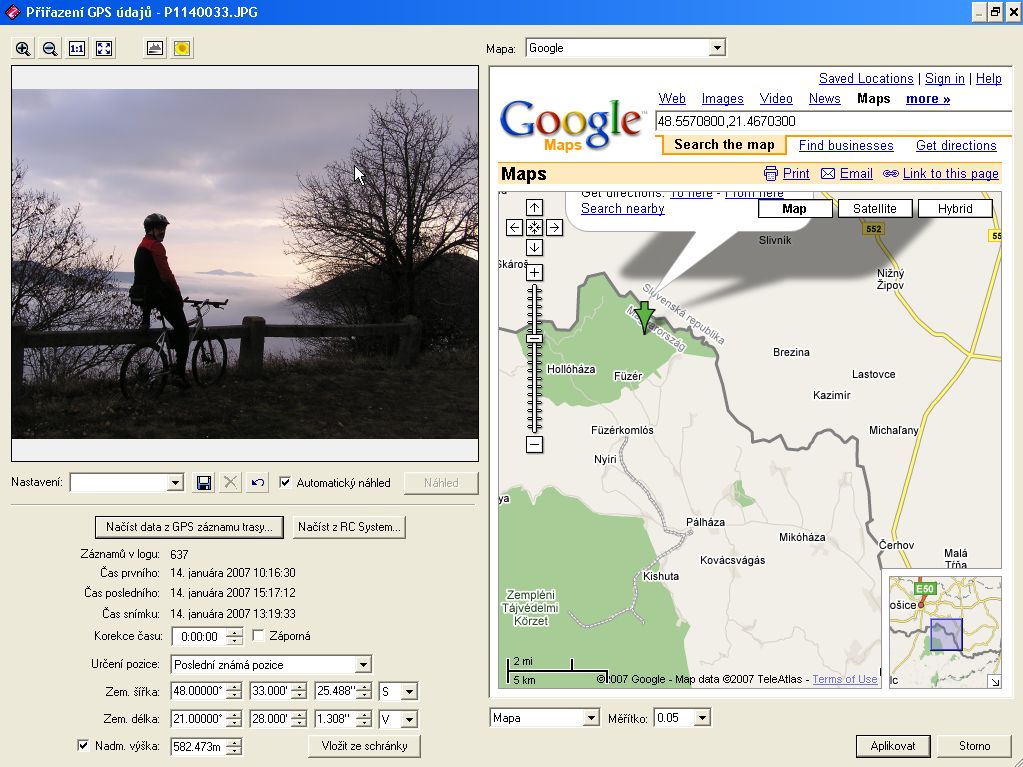Open the Mapa provider dropdown showing Google
The height and width of the screenshot is (767, 1023).
pos(716,48)
